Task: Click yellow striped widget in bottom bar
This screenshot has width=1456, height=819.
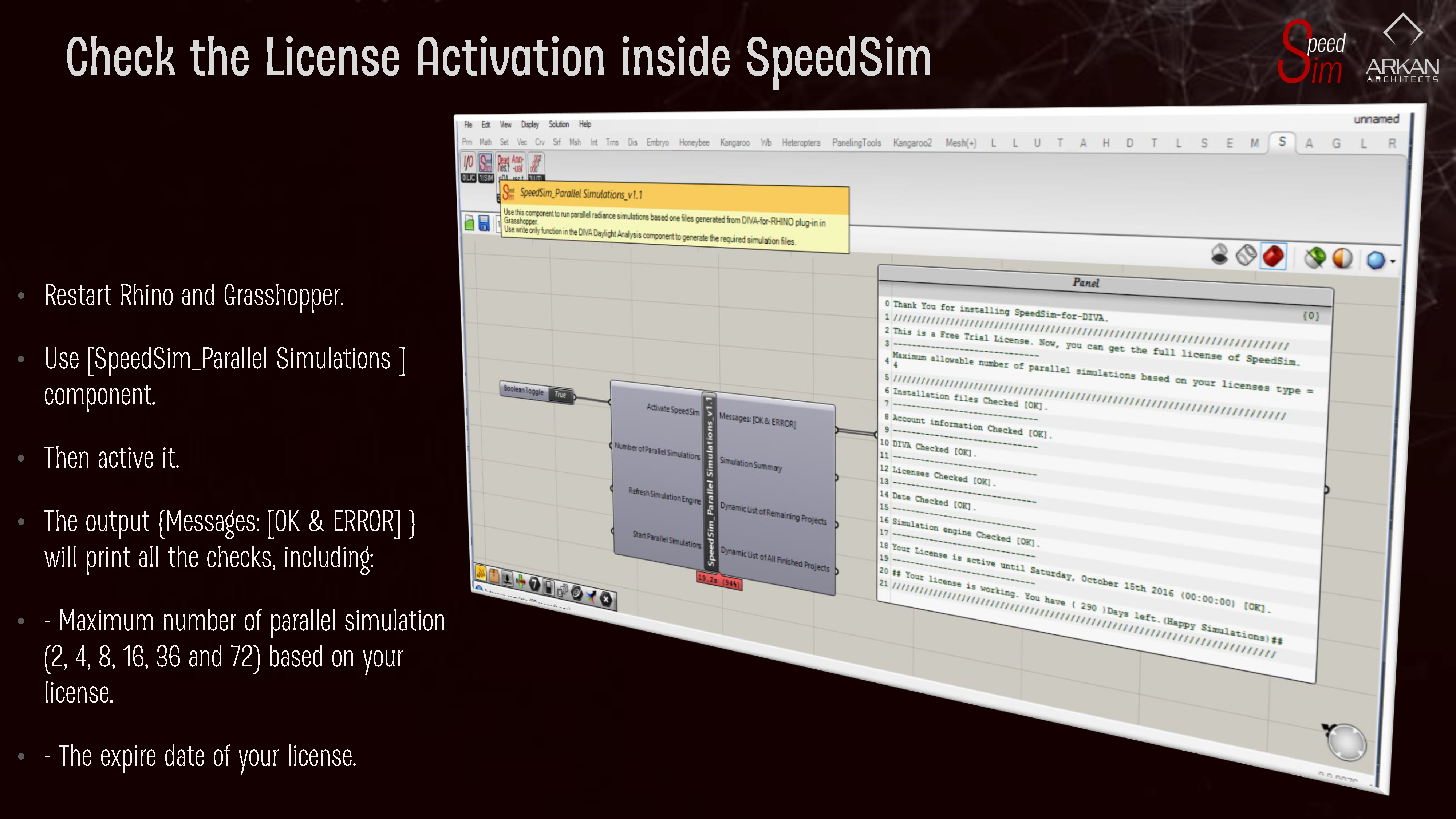Action: (x=481, y=573)
